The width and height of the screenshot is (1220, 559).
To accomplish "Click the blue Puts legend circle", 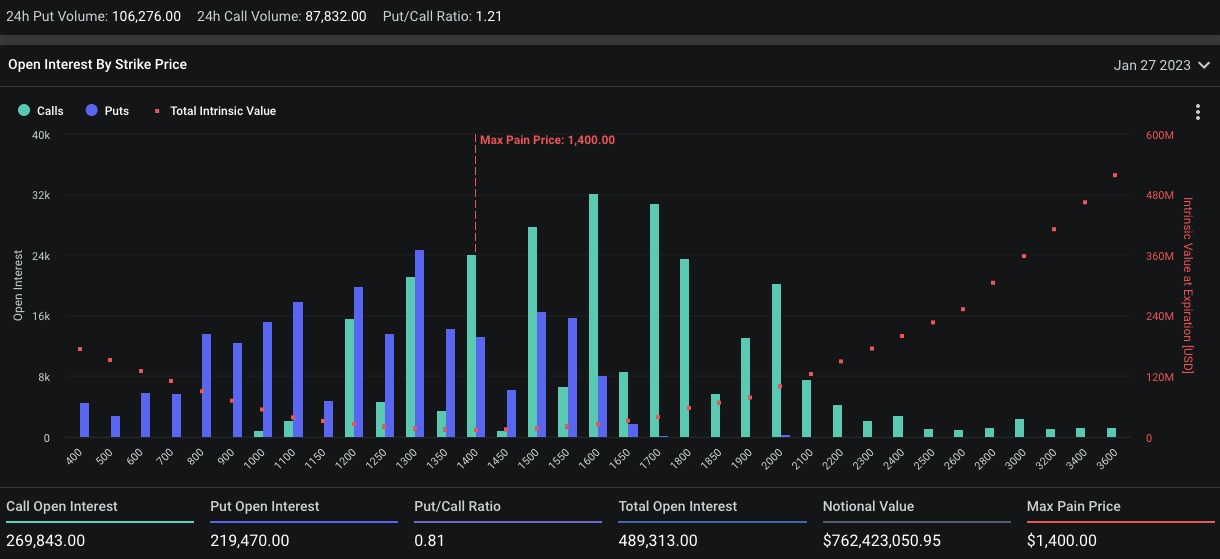I will click(x=92, y=111).
